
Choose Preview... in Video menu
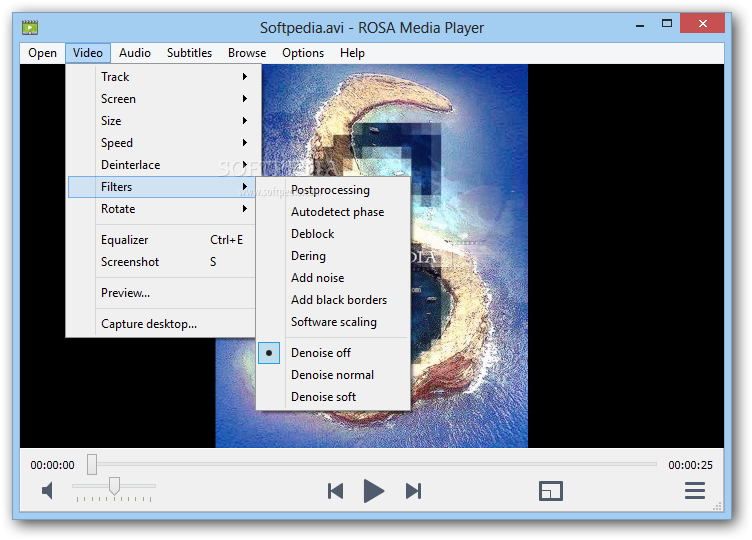[161, 293]
